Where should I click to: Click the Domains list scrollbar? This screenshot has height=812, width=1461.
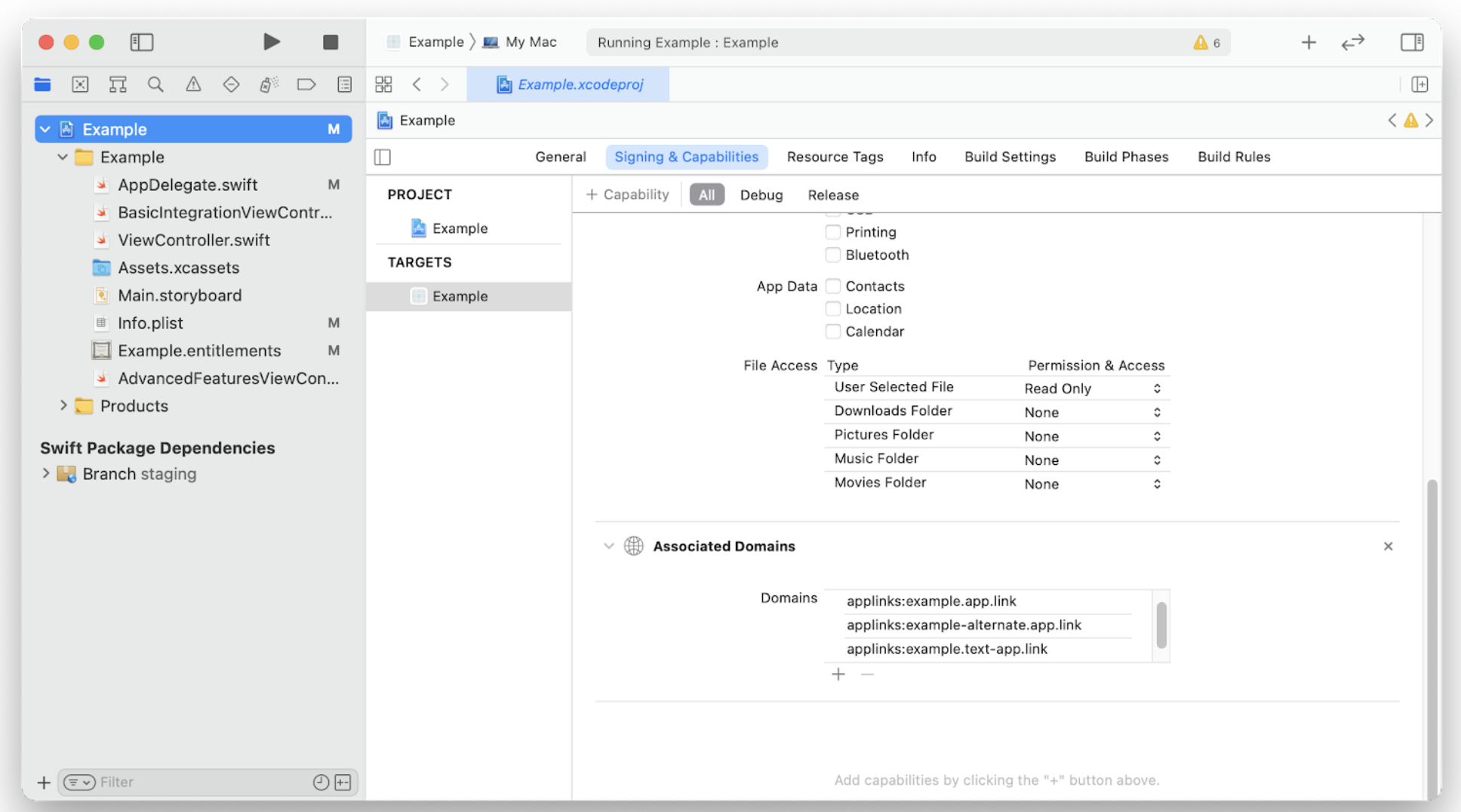pyautogui.click(x=1161, y=625)
